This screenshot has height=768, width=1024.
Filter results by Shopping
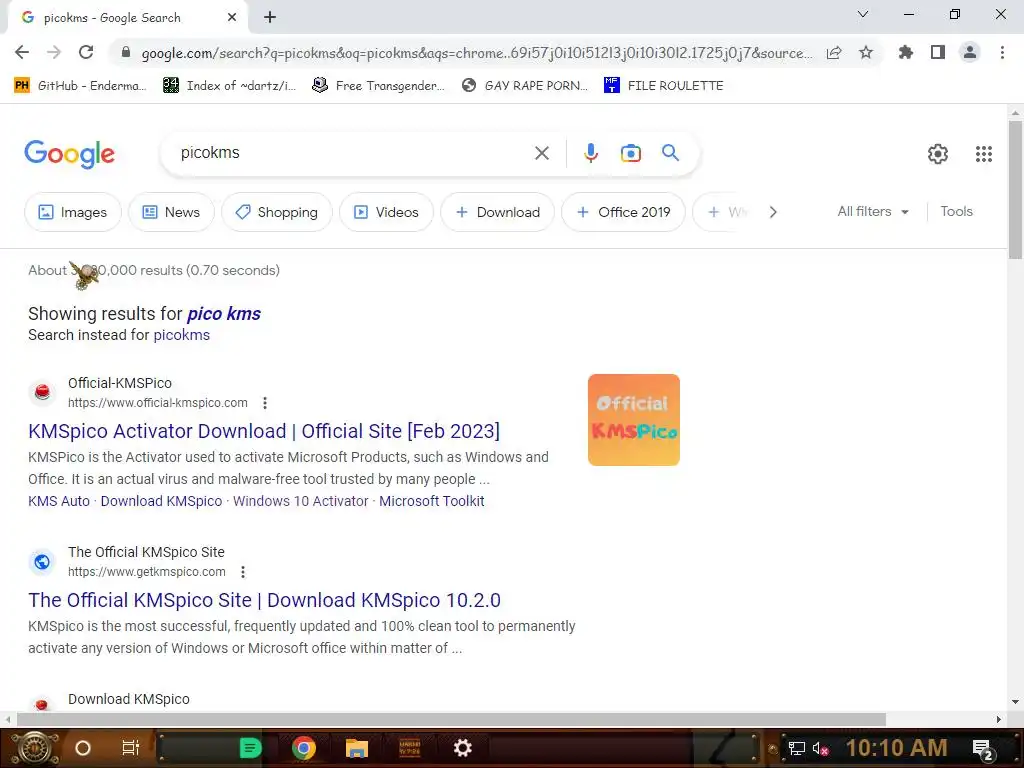click(277, 212)
